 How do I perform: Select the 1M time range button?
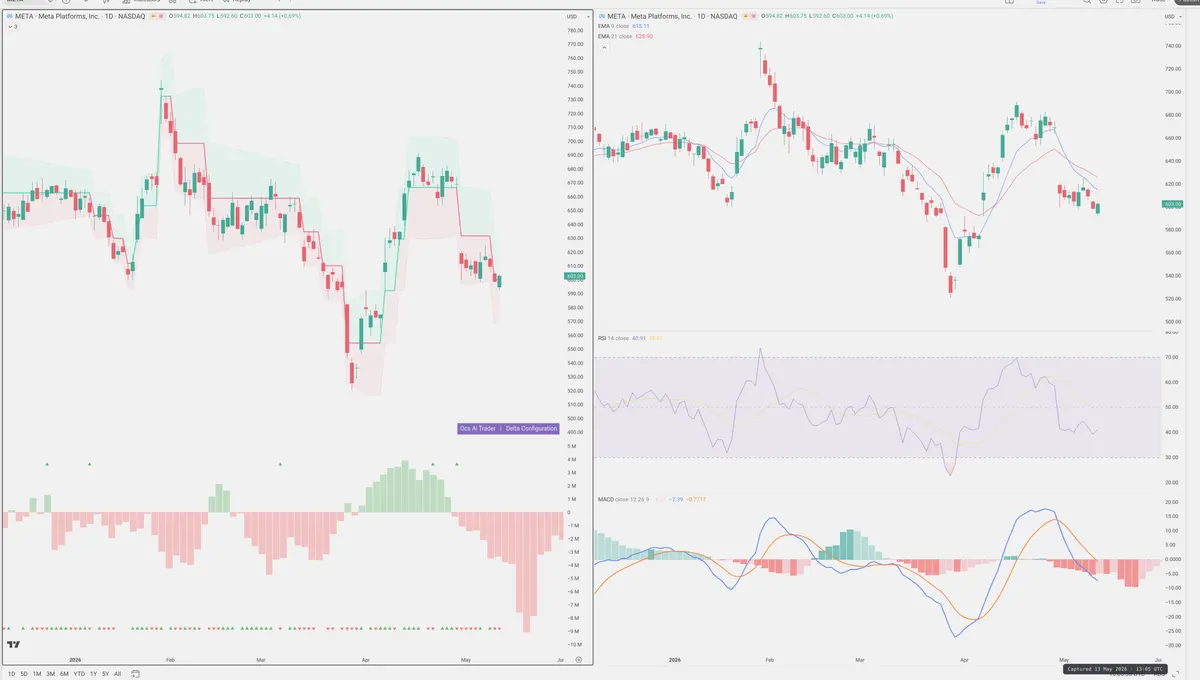37,673
